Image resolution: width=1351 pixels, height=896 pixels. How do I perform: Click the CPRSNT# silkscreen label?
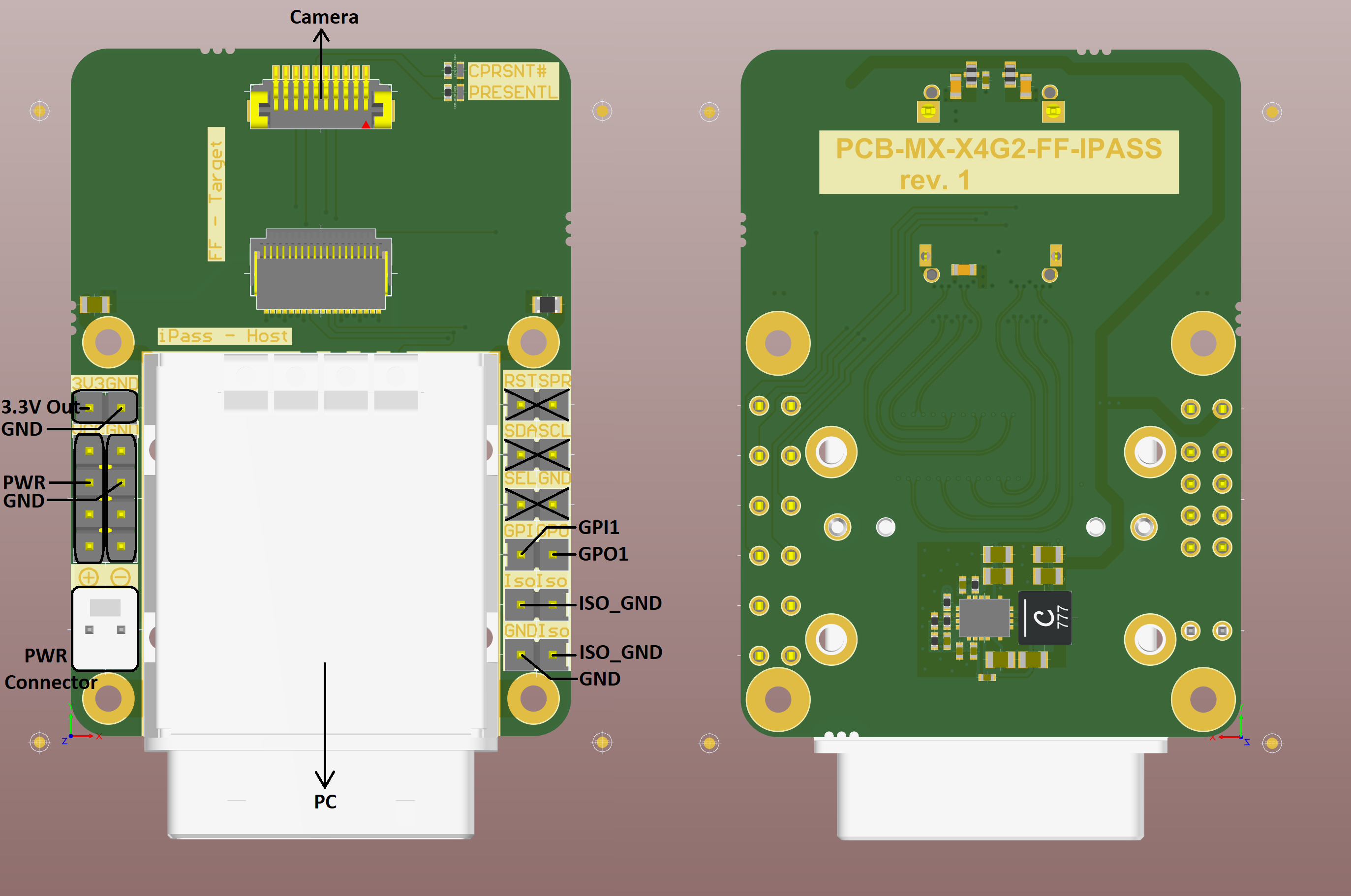tap(508, 71)
